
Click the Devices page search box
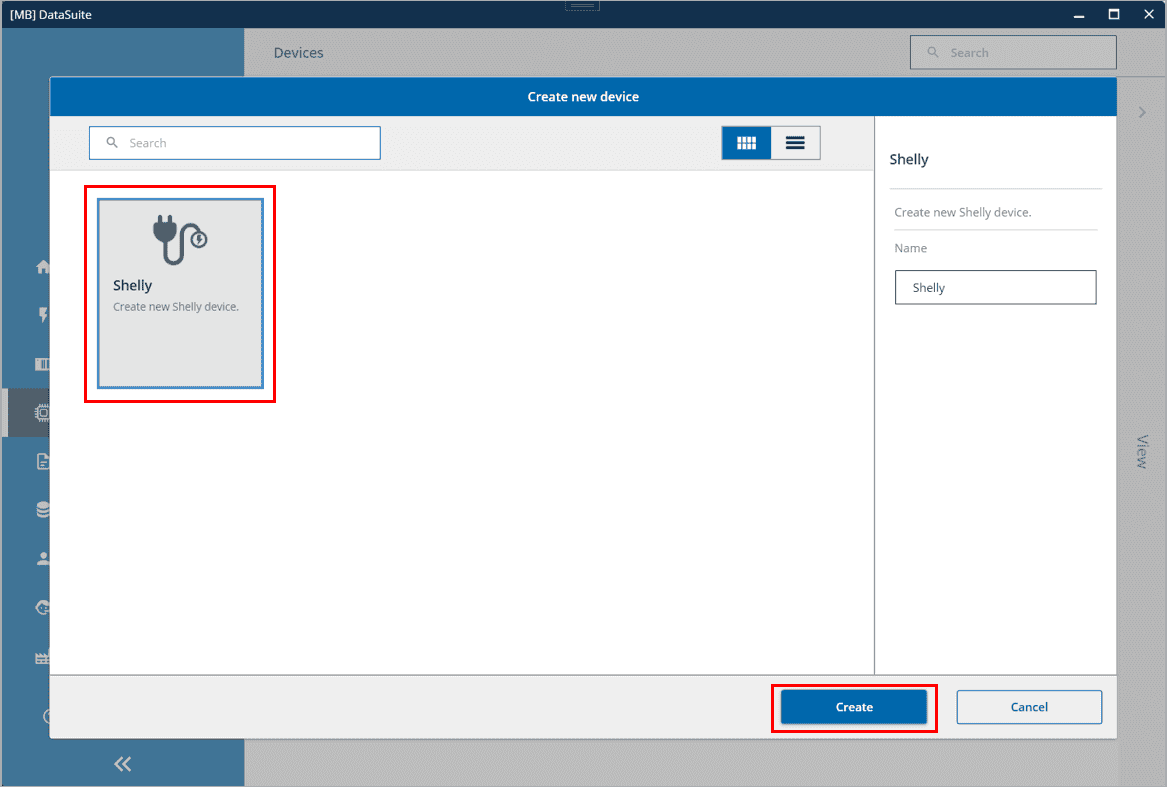pos(1013,53)
